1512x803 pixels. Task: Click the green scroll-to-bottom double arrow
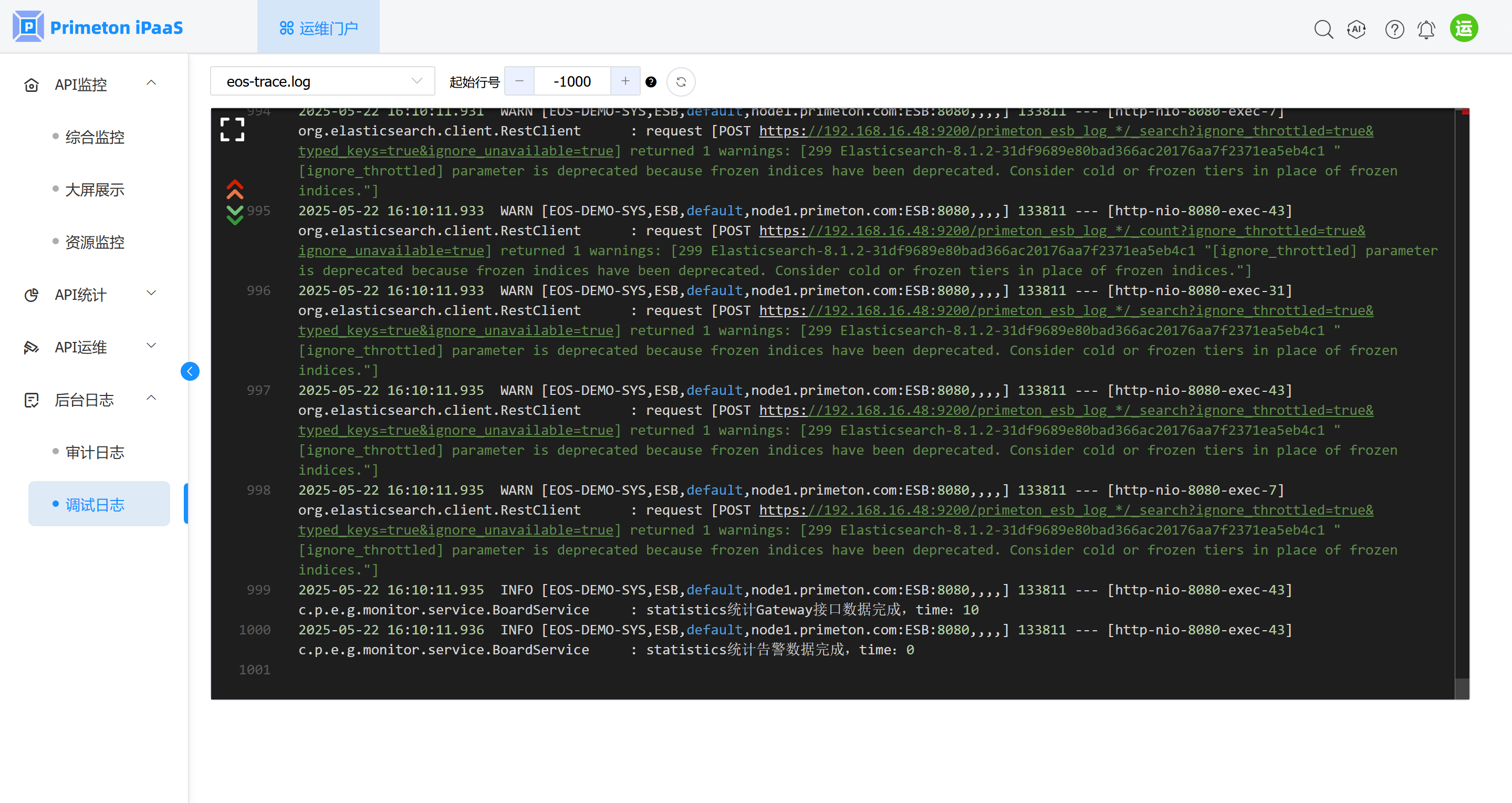coord(235,215)
